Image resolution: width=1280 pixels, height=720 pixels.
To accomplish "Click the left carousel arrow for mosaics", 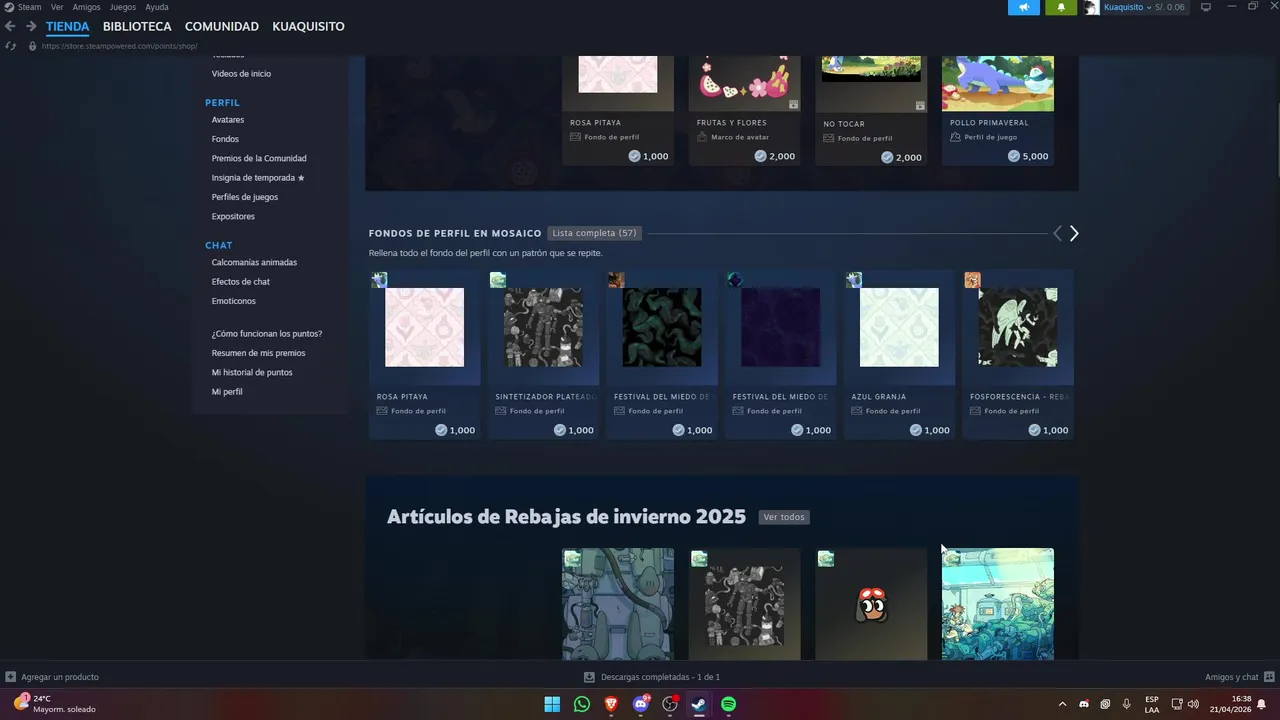I will (x=1057, y=233).
